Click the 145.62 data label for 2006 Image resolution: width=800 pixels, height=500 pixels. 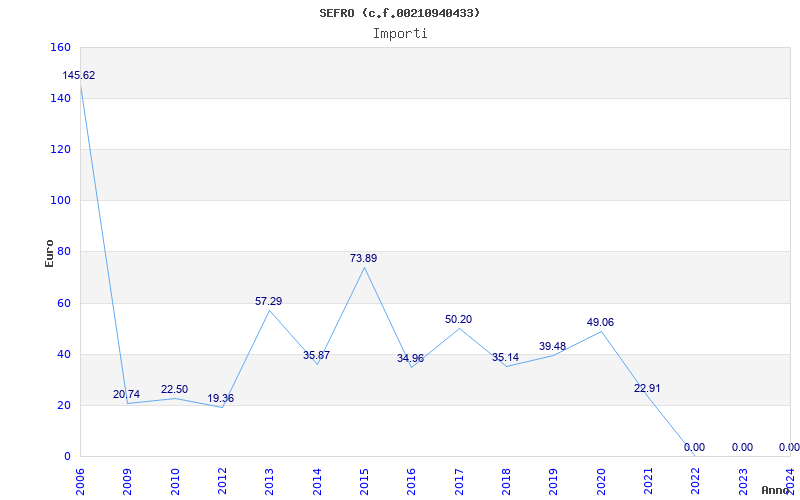tap(79, 76)
